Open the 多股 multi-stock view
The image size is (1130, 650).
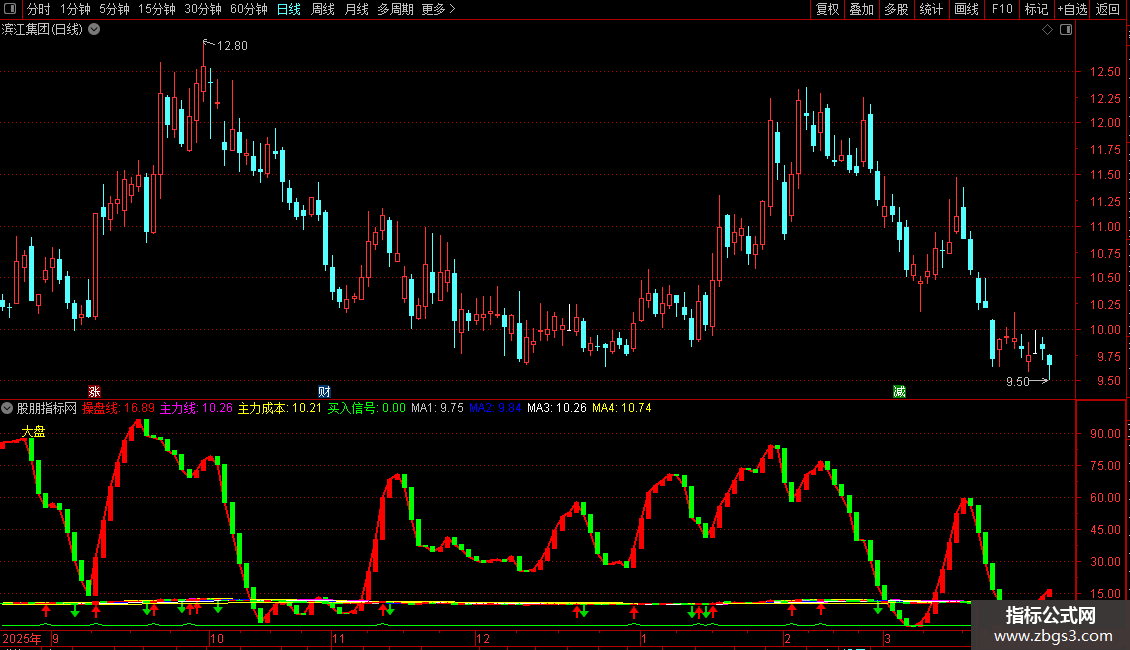[x=896, y=9]
